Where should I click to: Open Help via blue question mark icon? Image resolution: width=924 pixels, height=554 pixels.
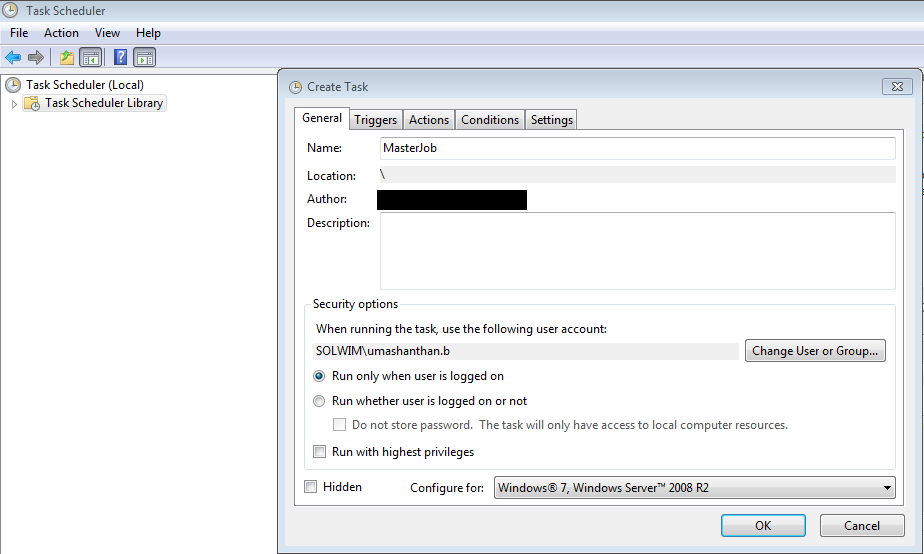pos(120,57)
